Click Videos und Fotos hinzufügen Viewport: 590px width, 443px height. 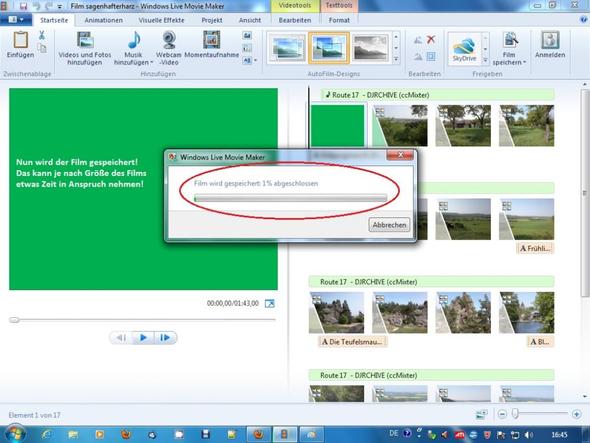(x=85, y=48)
